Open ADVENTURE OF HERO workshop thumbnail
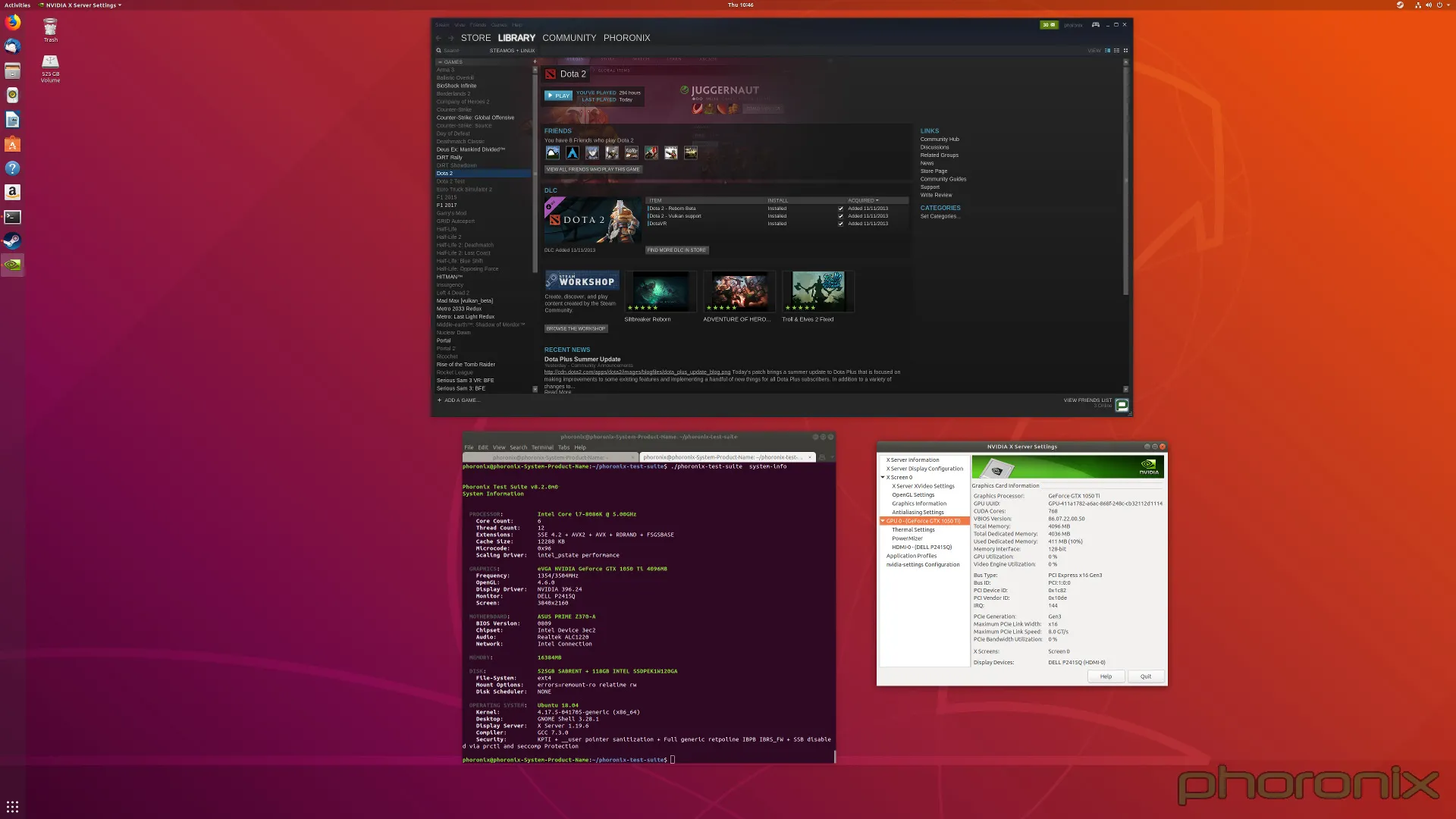The width and height of the screenshot is (1456, 819). 739,291
